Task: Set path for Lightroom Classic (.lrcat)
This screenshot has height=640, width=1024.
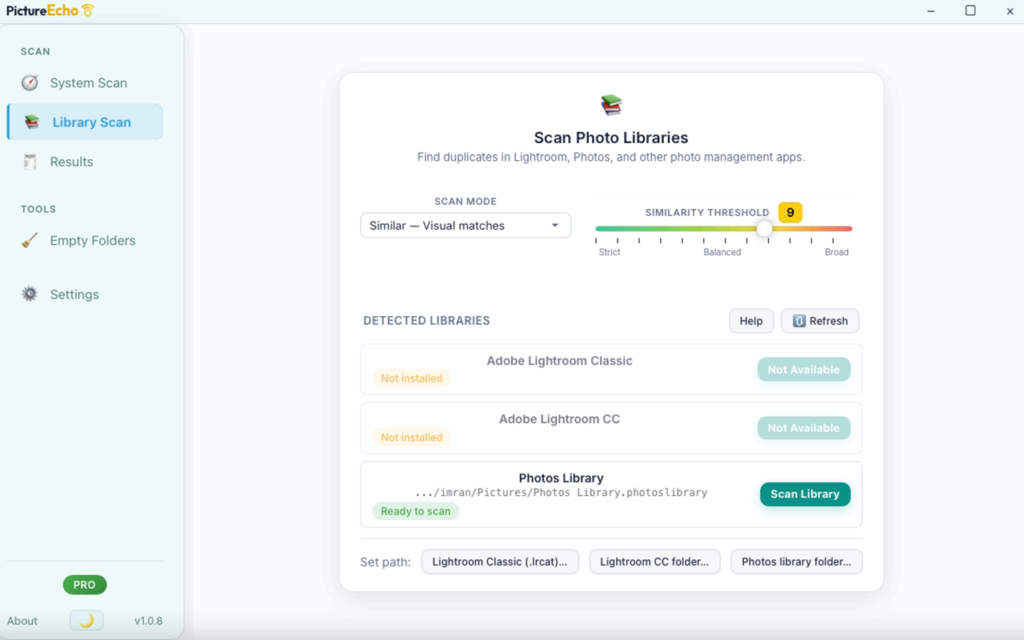Action: (500, 562)
